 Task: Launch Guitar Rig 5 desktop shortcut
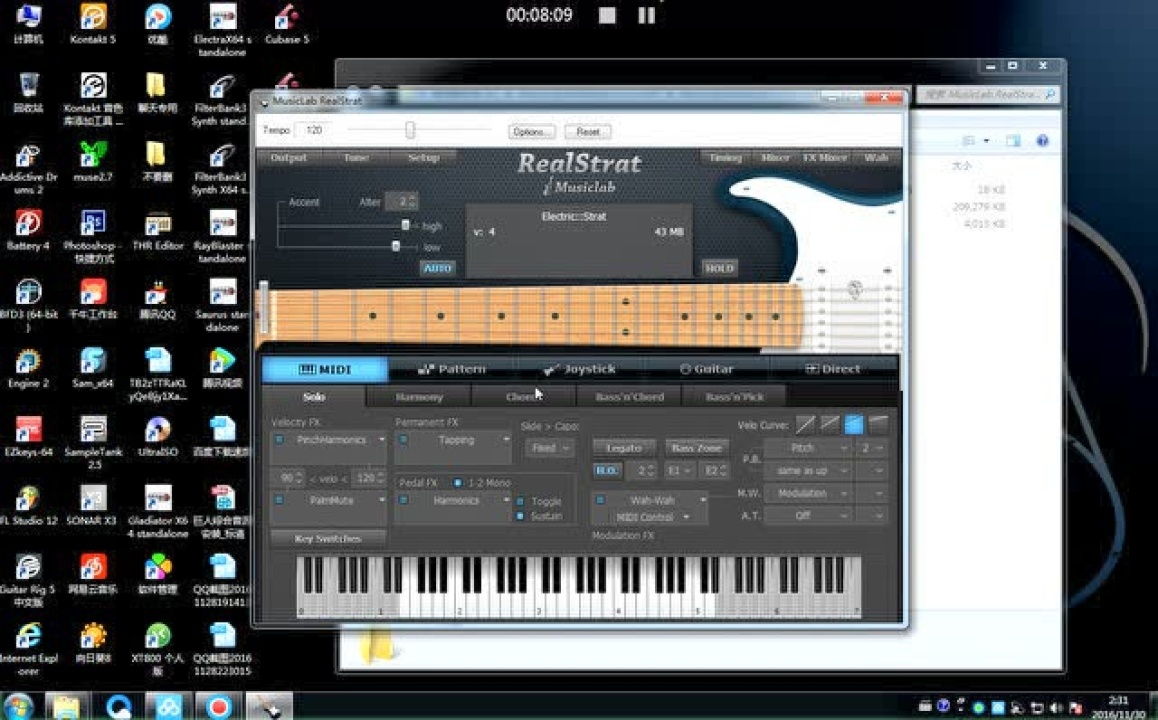click(28, 580)
